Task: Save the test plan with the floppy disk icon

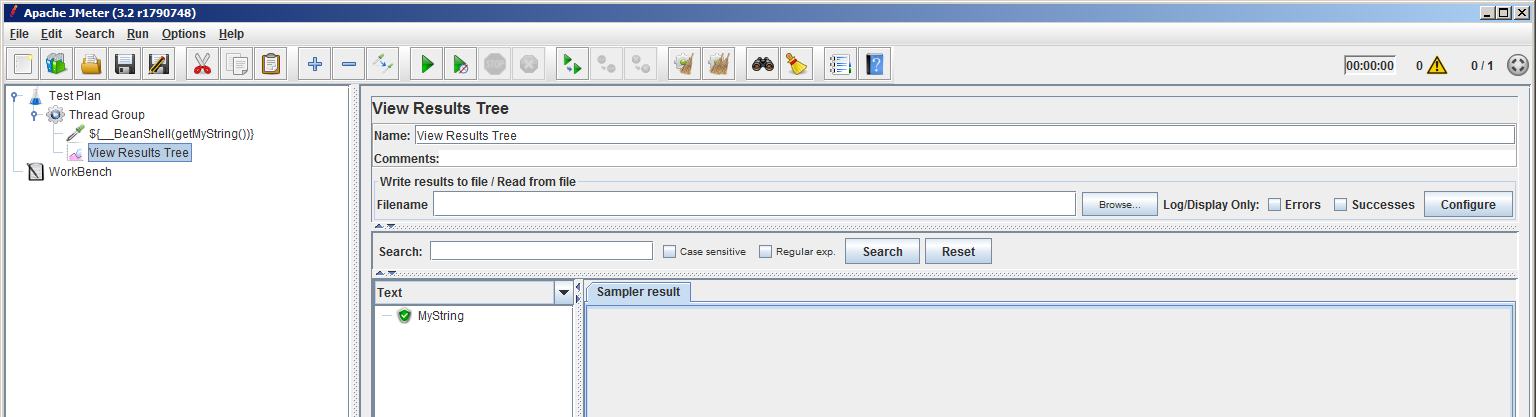Action: coord(125,65)
